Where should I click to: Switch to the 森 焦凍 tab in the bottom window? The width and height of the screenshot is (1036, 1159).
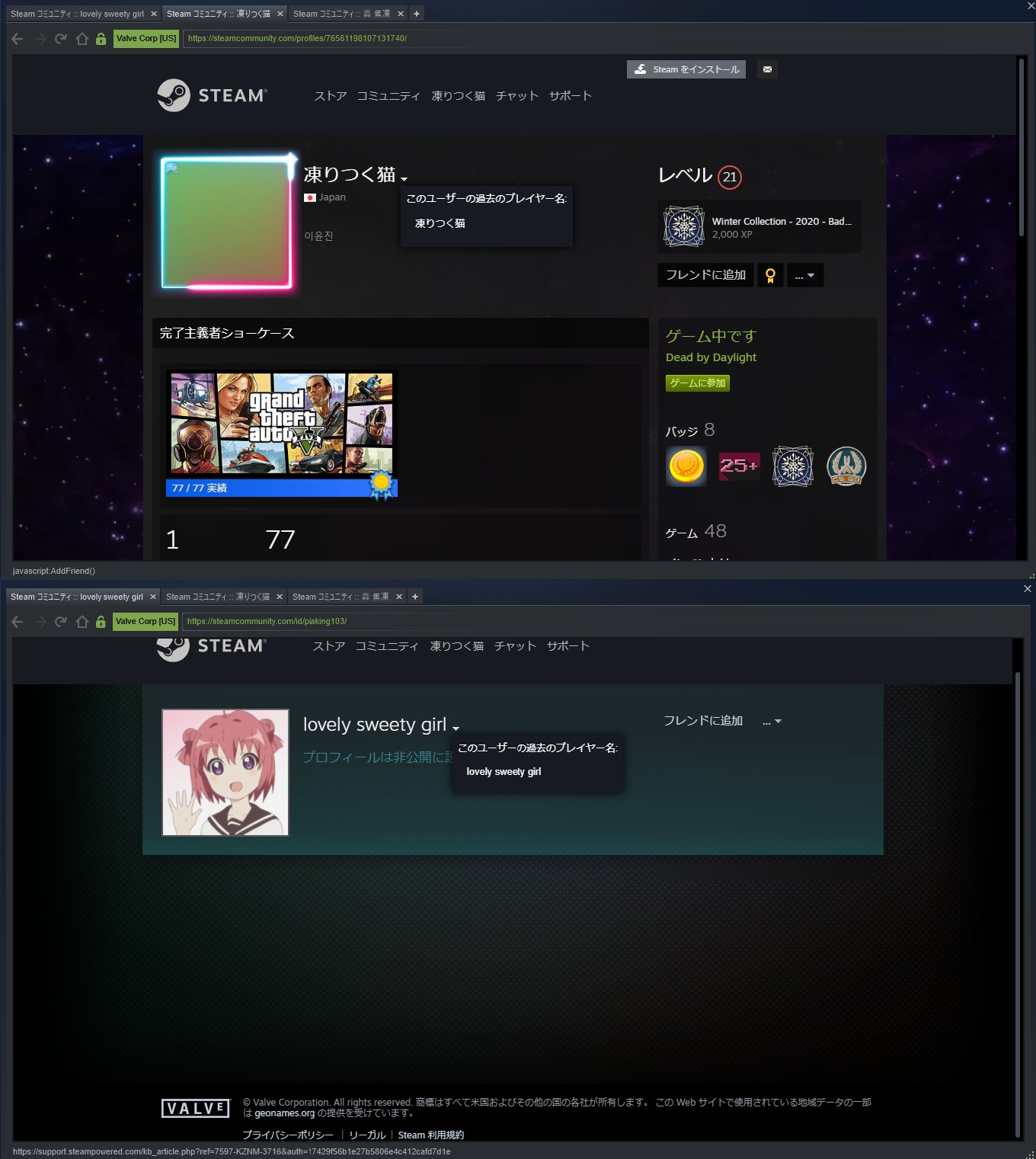click(x=341, y=597)
